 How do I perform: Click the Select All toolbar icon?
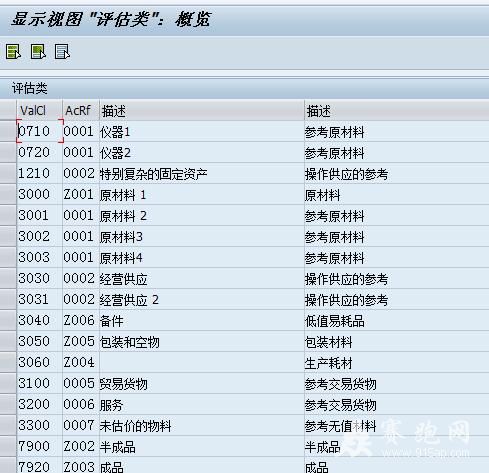13,52
